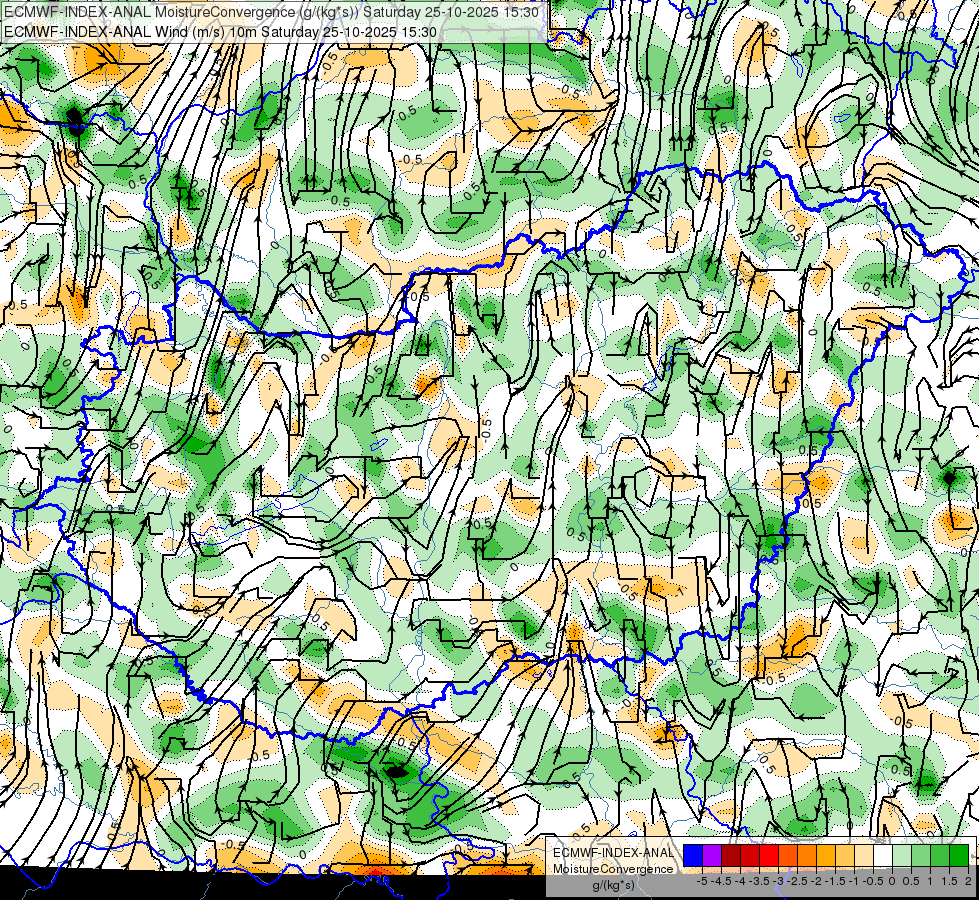This screenshot has height=900, width=979.
Task: Click the -3.5 tick label in the legend
Action: (x=759, y=881)
